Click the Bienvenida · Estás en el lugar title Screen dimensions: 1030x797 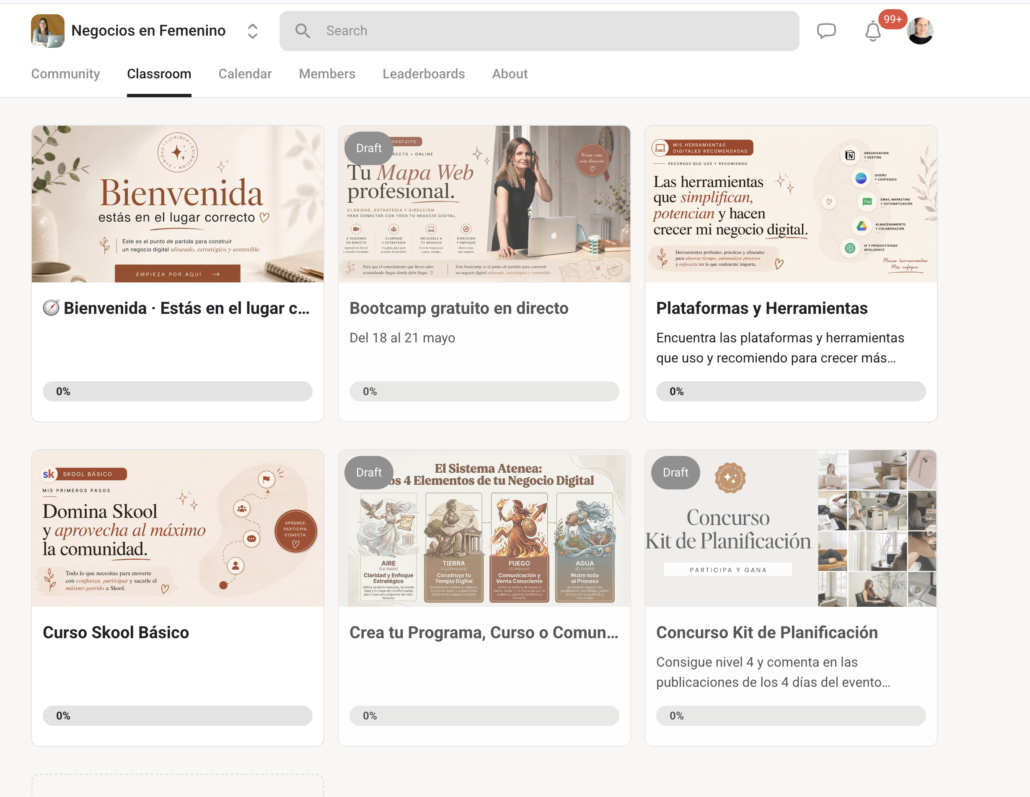(x=187, y=308)
